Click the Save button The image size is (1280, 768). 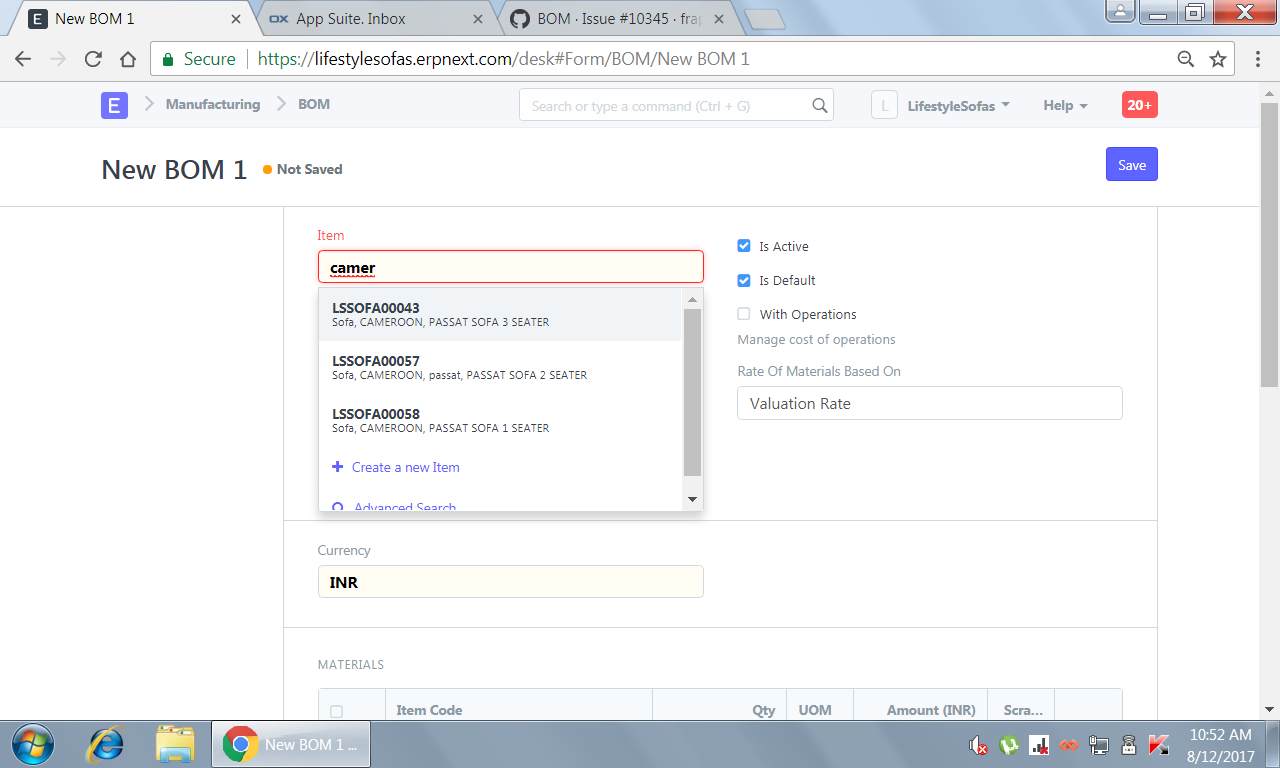tap(1131, 164)
